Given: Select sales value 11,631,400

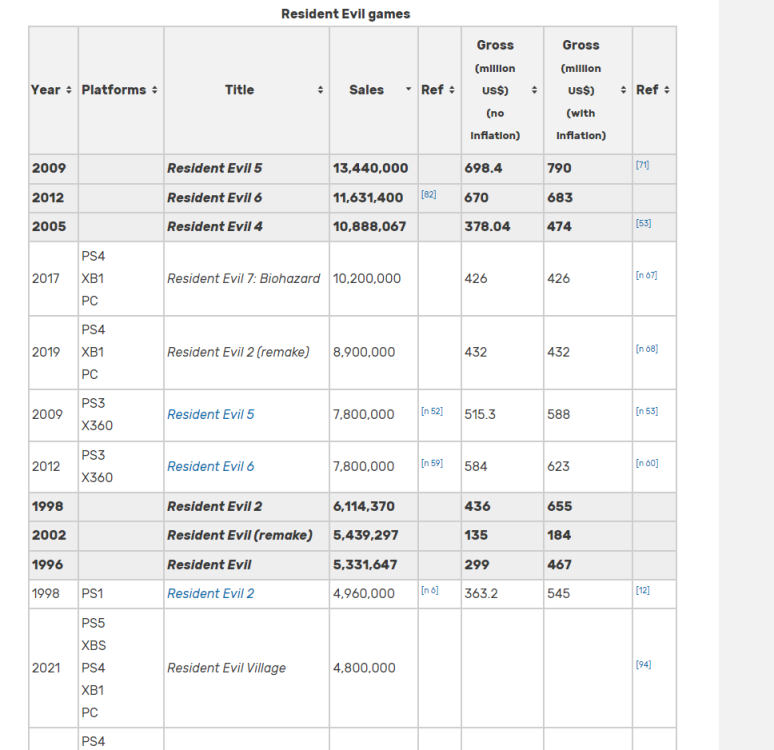Looking at the screenshot, I should pos(368,198).
